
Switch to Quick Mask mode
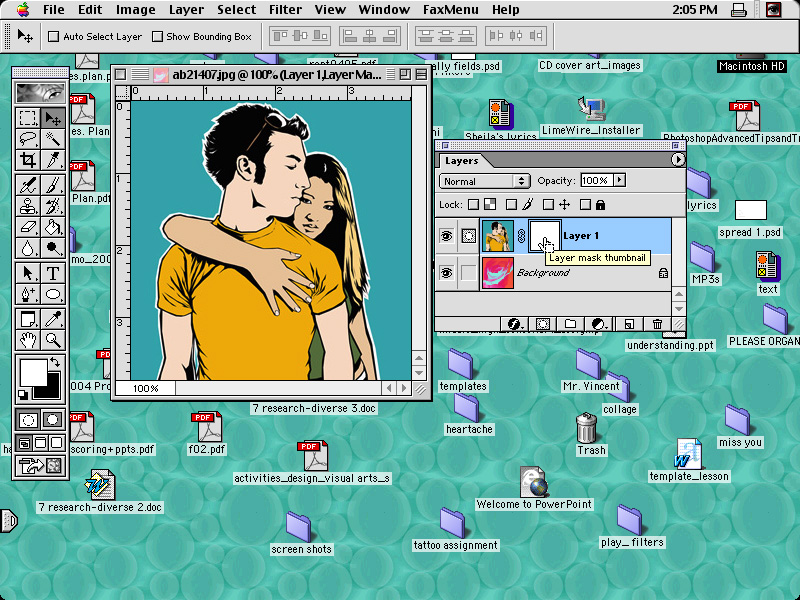53,420
